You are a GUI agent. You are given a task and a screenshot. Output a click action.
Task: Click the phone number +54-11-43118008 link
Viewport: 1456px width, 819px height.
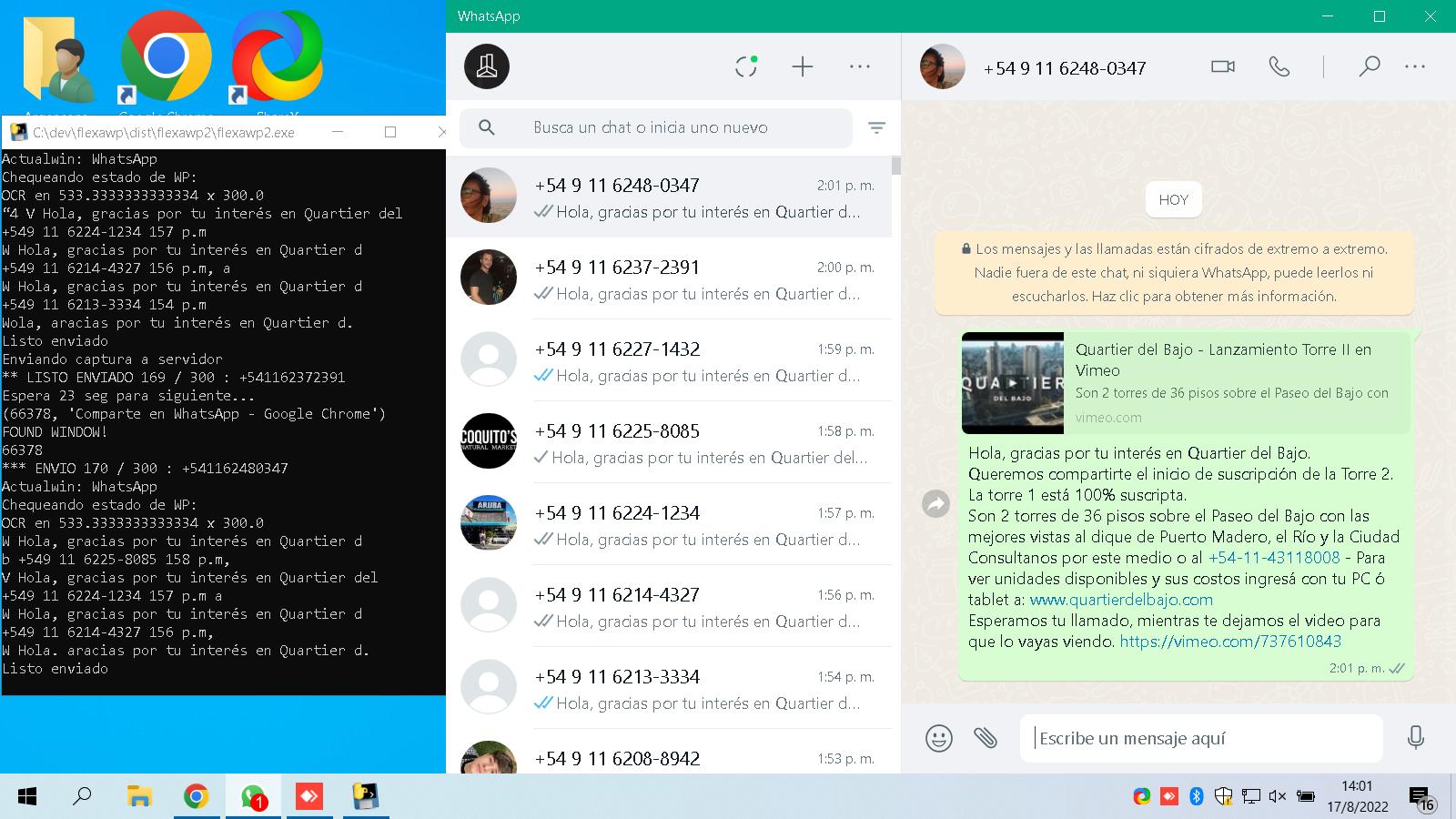[x=1274, y=558]
